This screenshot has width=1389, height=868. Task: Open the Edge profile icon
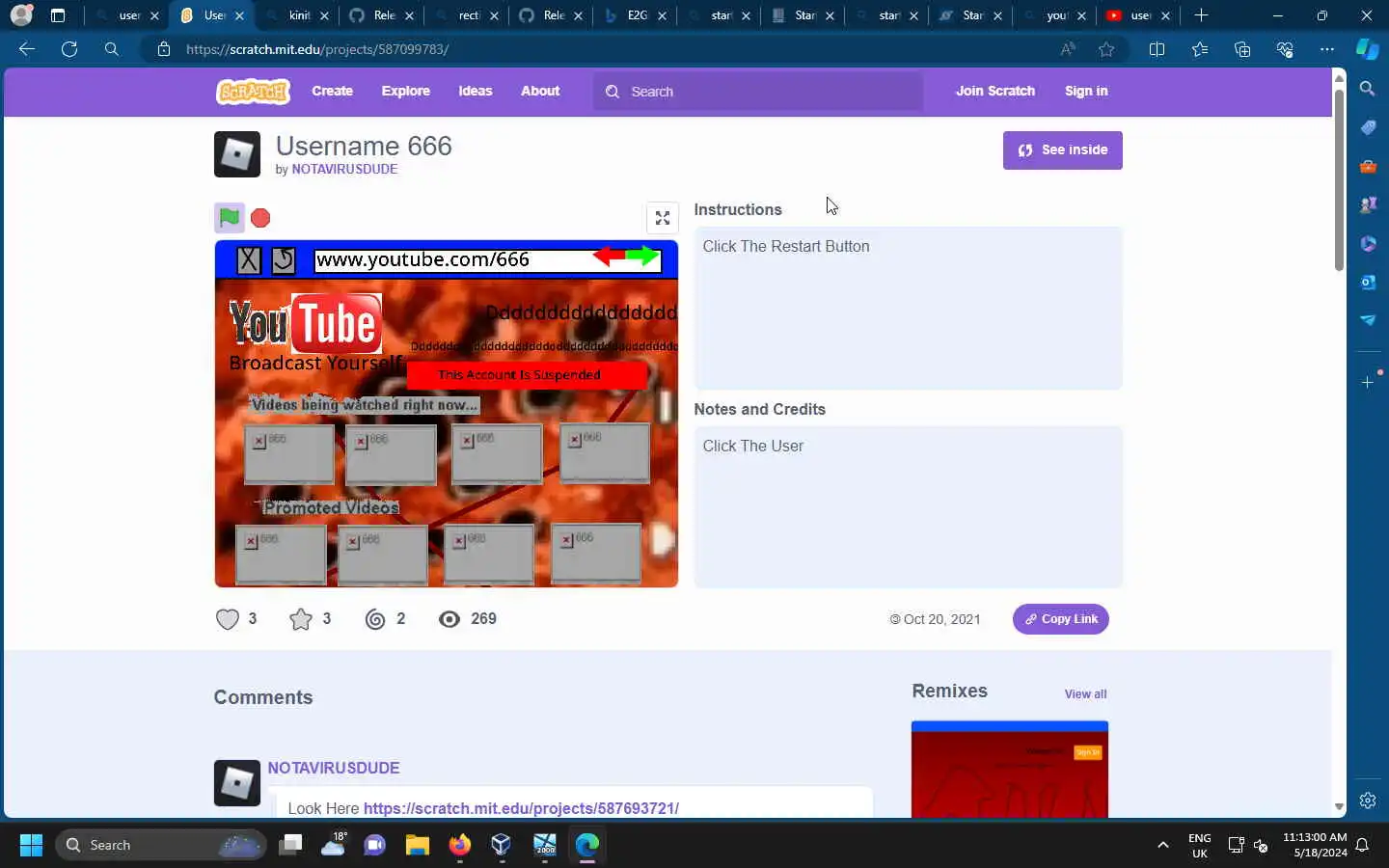click(21, 15)
